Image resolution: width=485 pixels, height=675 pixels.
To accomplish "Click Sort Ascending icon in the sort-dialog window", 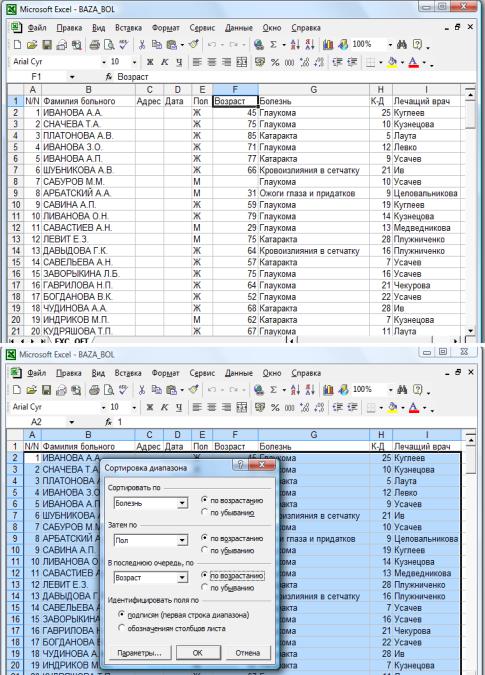I will 295,390.
